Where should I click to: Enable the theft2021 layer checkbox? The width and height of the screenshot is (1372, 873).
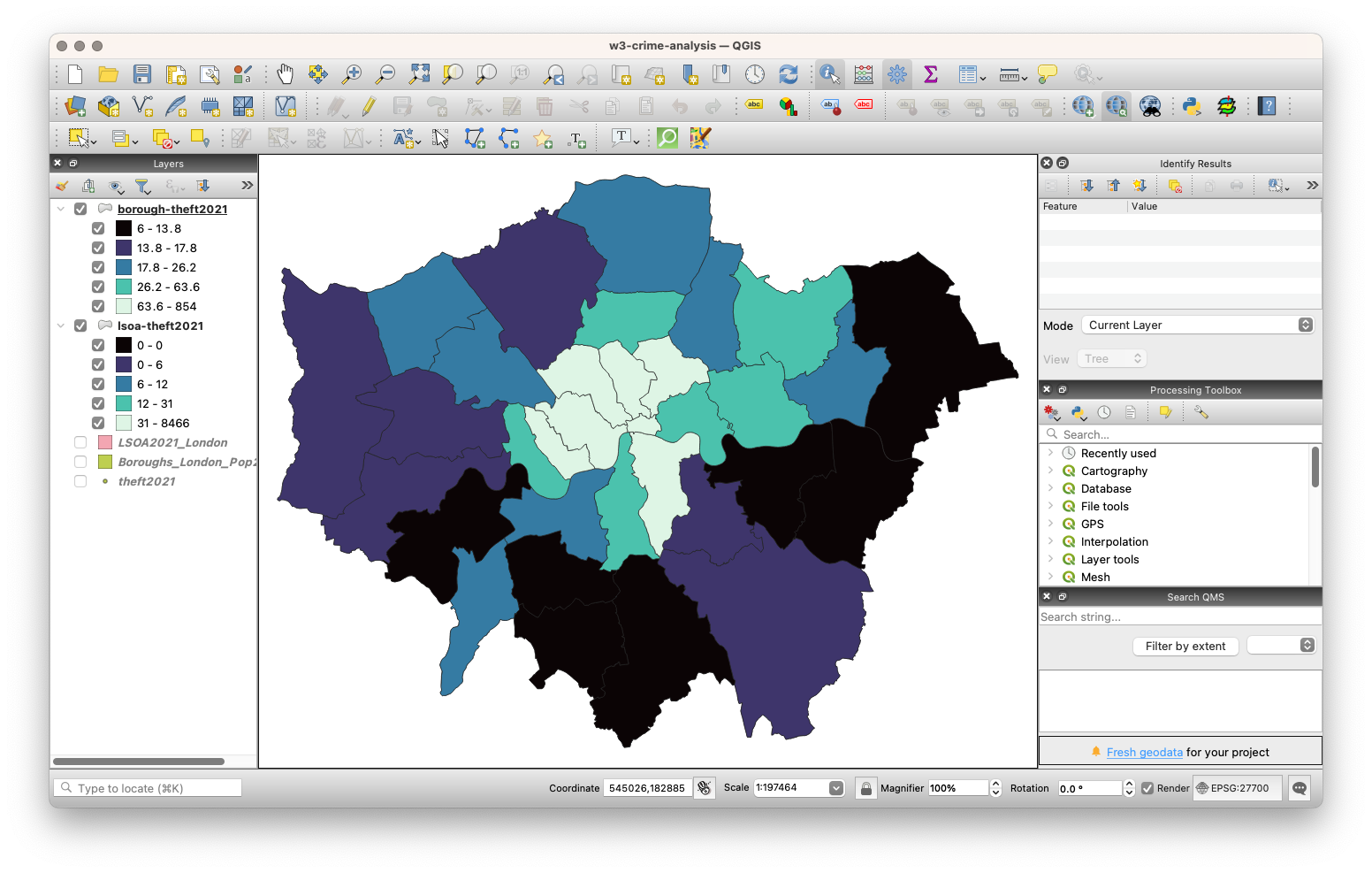(x=80, y=481)
